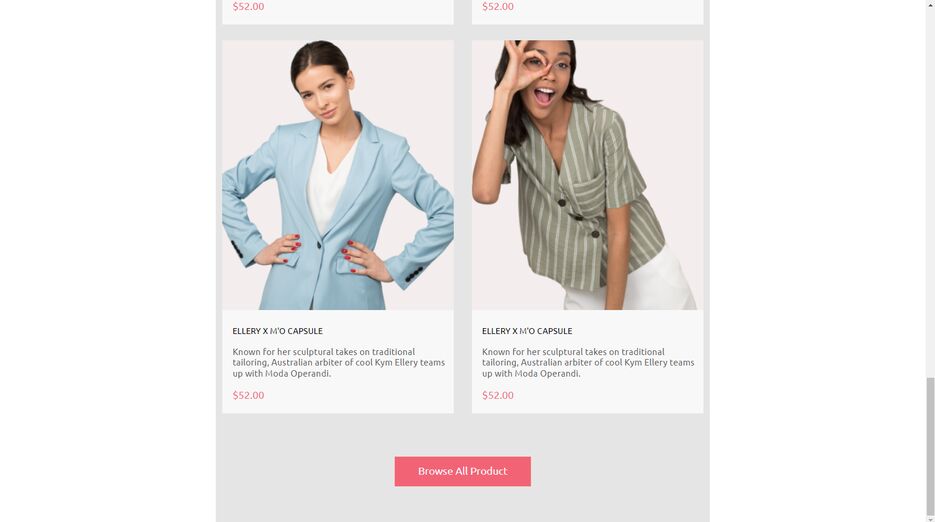Click the right product description about Moda Operandi
Viewport: 935px width, 522px height.
click(588, 363)
